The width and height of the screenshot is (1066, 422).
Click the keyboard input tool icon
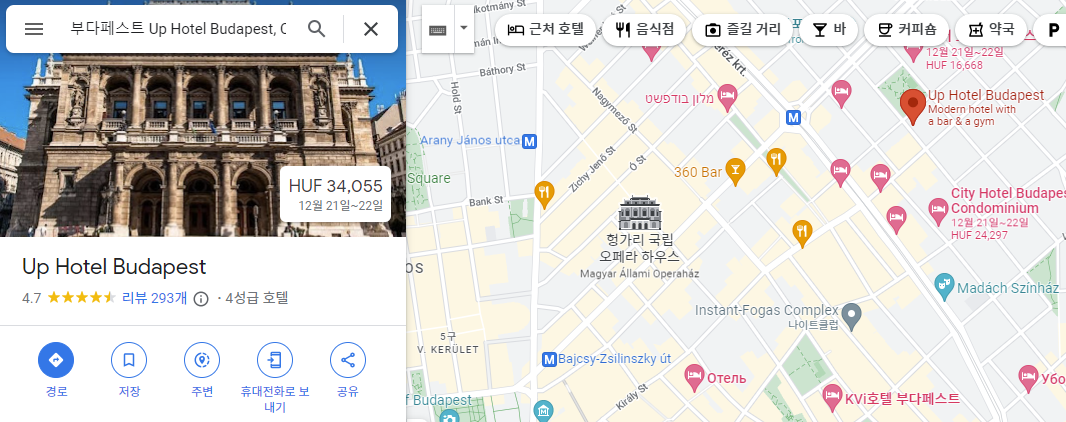(438, 29)
